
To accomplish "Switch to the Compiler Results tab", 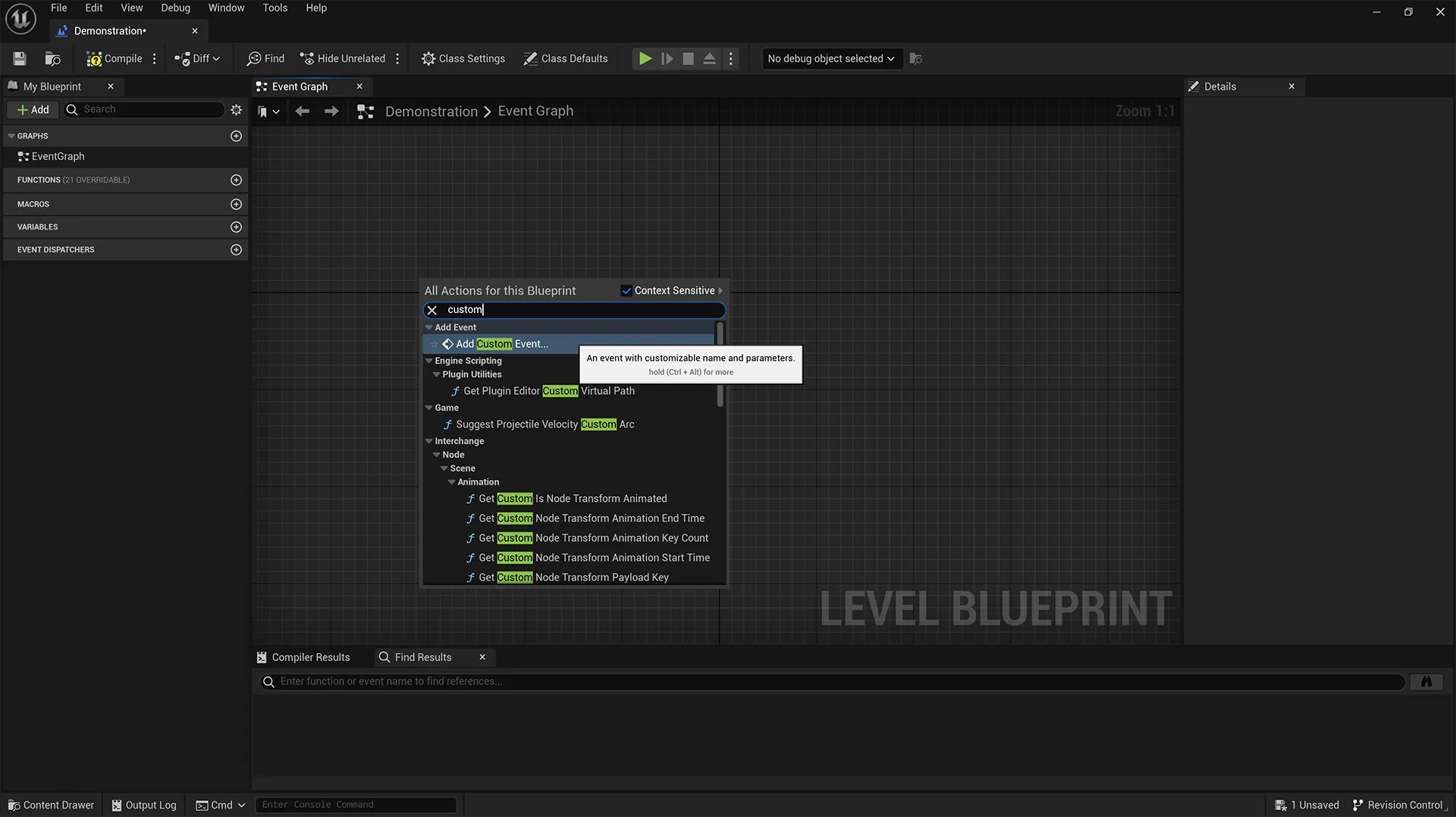I will 310,657.
